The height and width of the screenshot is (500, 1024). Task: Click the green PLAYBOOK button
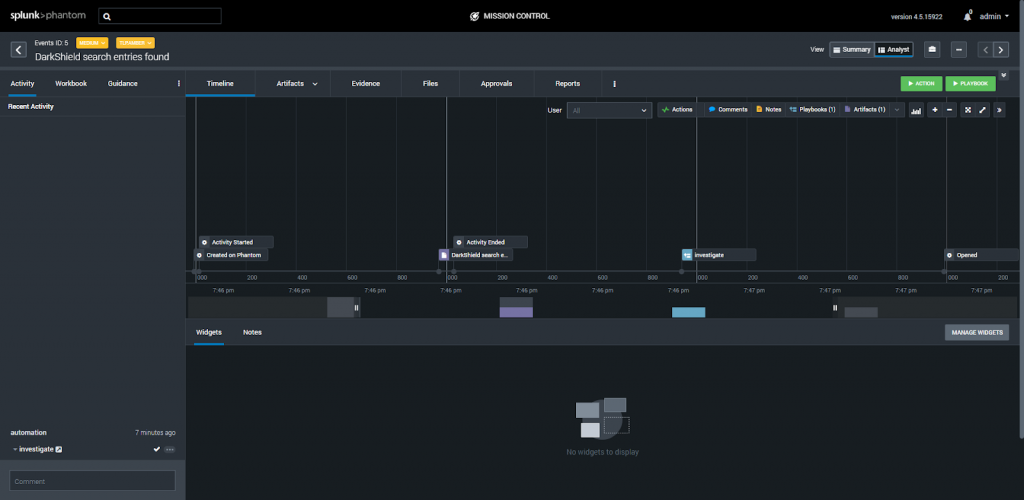tap(970, 84)
